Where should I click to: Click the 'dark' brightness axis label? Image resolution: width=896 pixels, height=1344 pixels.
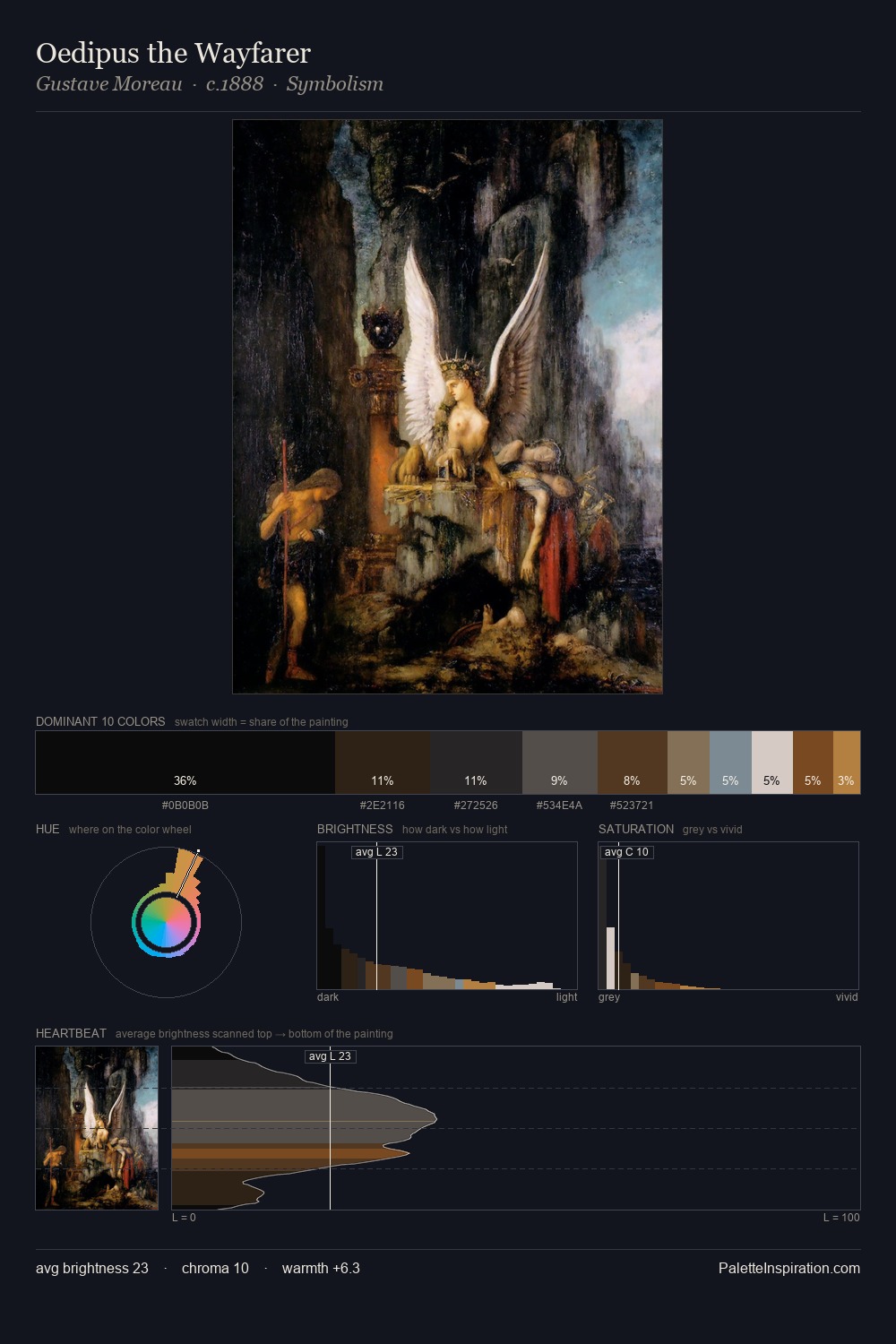328,997
